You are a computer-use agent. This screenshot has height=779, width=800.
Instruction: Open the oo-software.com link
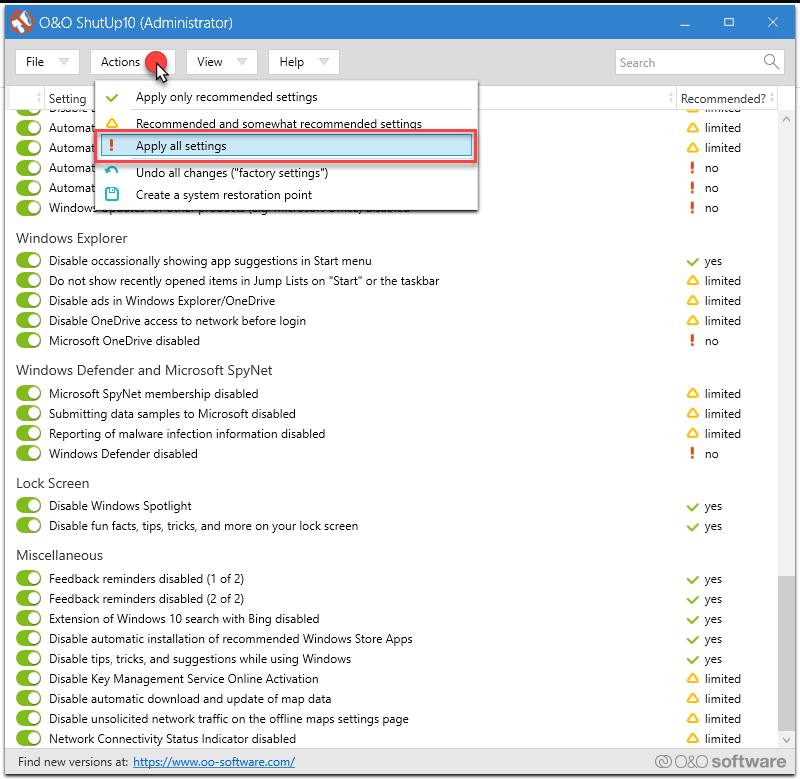214,762
